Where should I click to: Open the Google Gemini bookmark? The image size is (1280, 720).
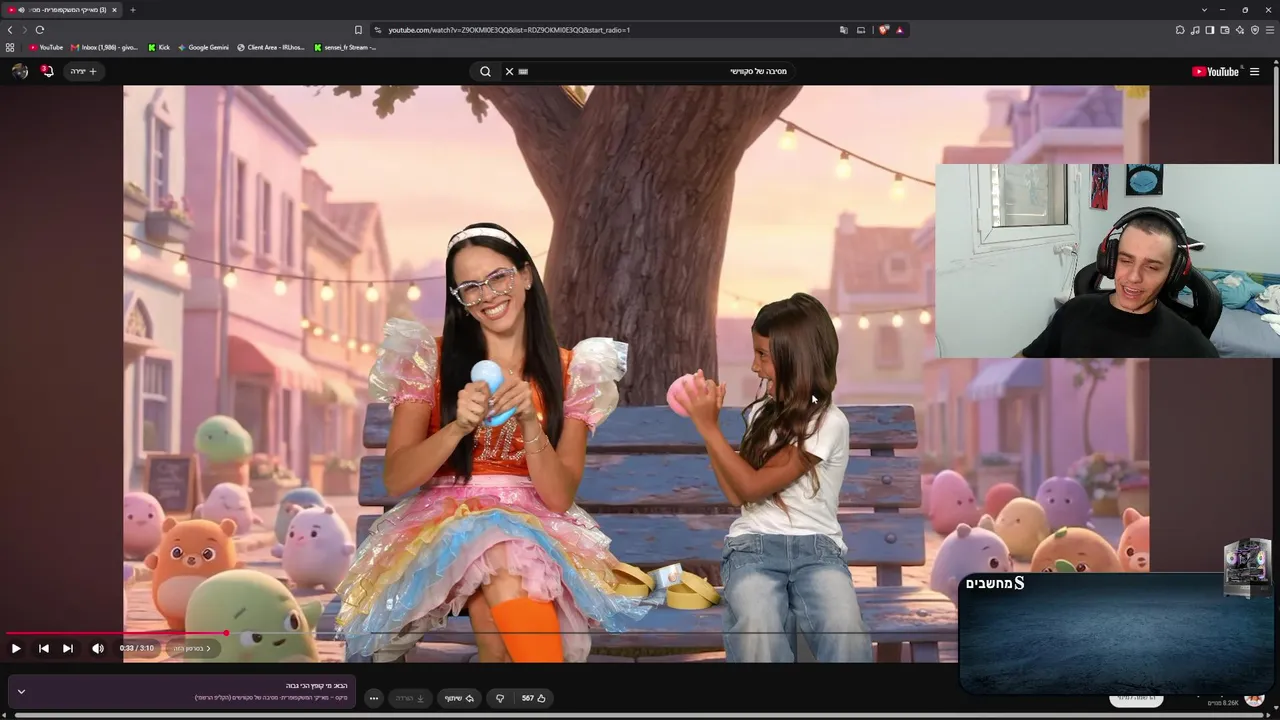pos(203,47)
